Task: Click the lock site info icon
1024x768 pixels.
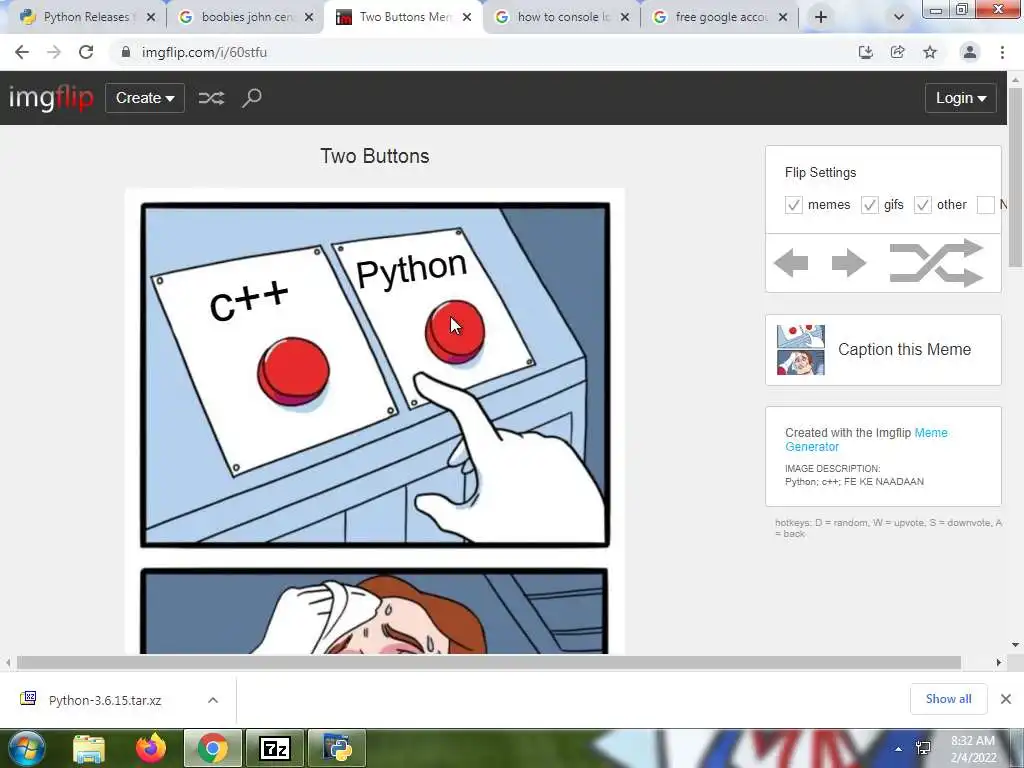Action: click(x=125, y=52)
